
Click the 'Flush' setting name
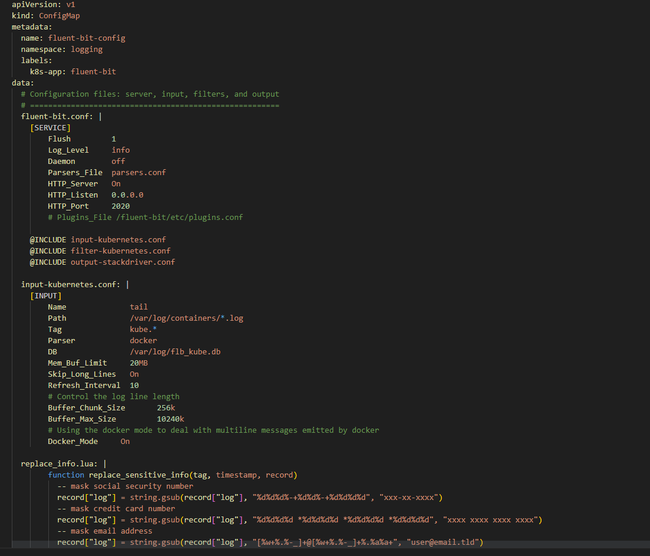click(x=59, y=139)
